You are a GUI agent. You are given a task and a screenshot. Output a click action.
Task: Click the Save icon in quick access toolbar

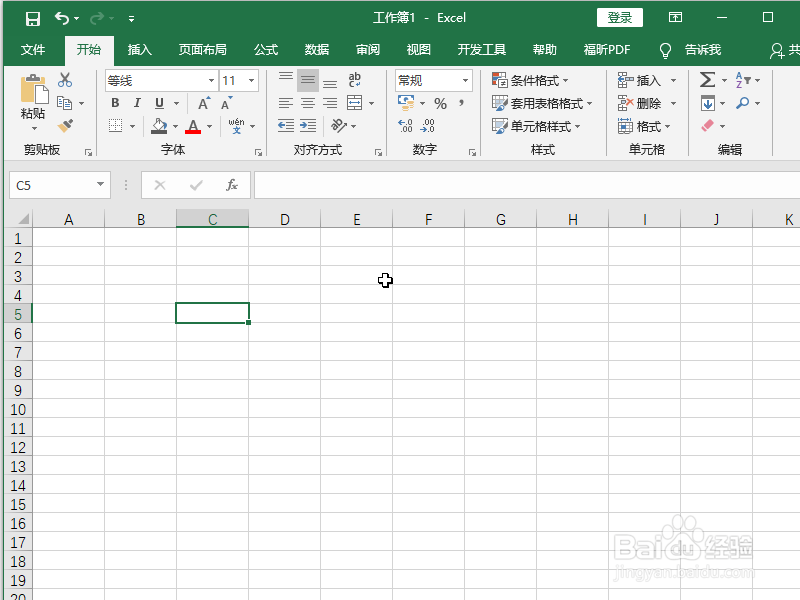pos(33,19)
